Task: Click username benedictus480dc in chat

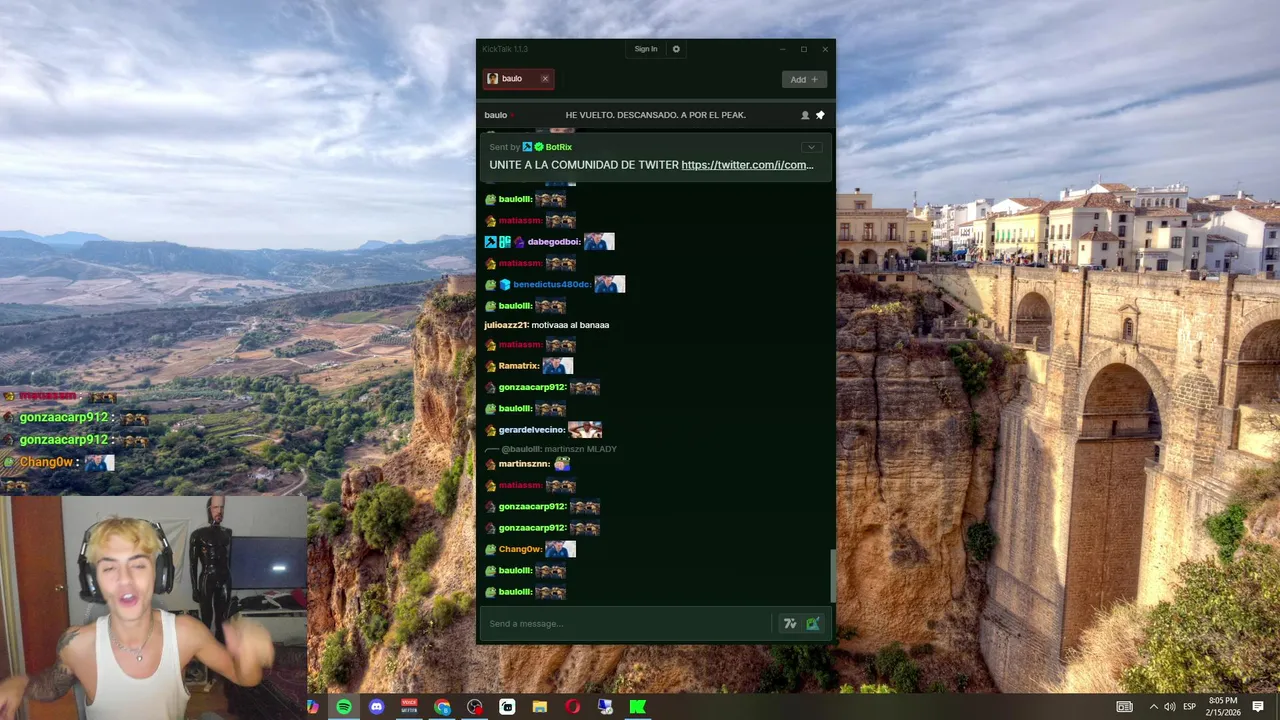Action: pyautogui.click(x=552, y=285)
